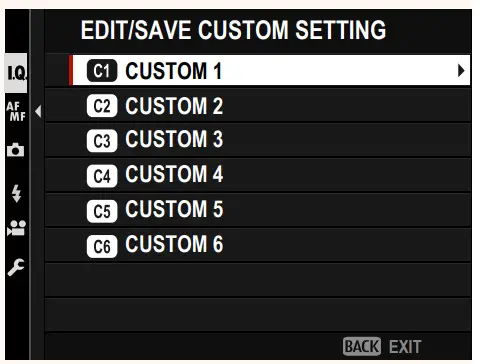Select the CUSTOM 2 menu entry
Image resolution: width=480 pixels, height=364 pixels.
[257, 106]
